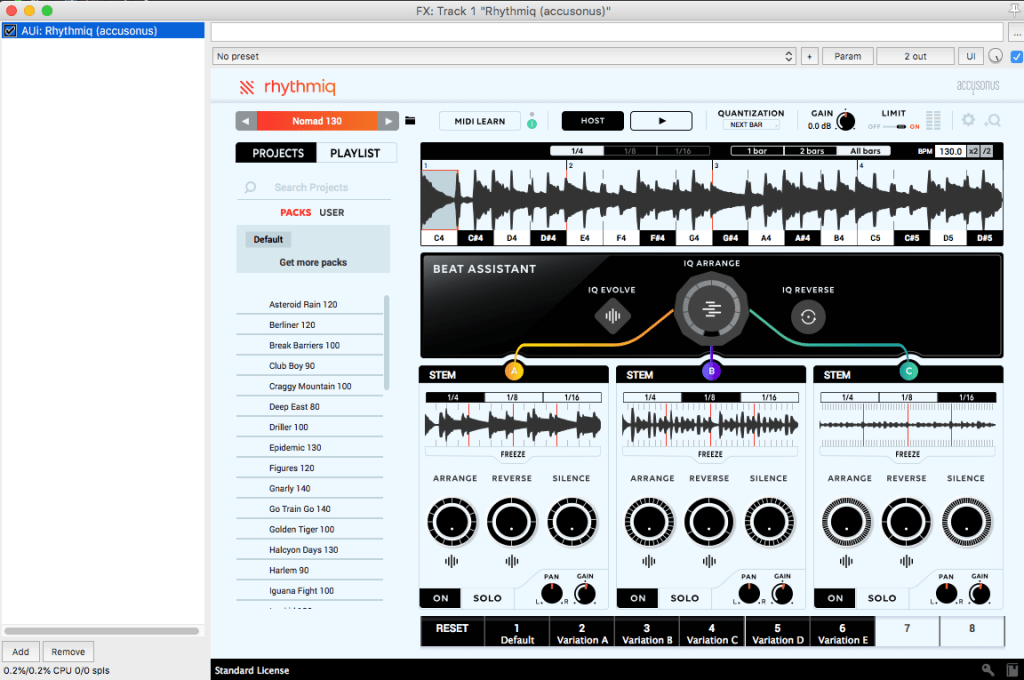The width and height of the screenshot is (1024, 680).
Task: Open the plugin settings gear
Action: pos(968,120)
